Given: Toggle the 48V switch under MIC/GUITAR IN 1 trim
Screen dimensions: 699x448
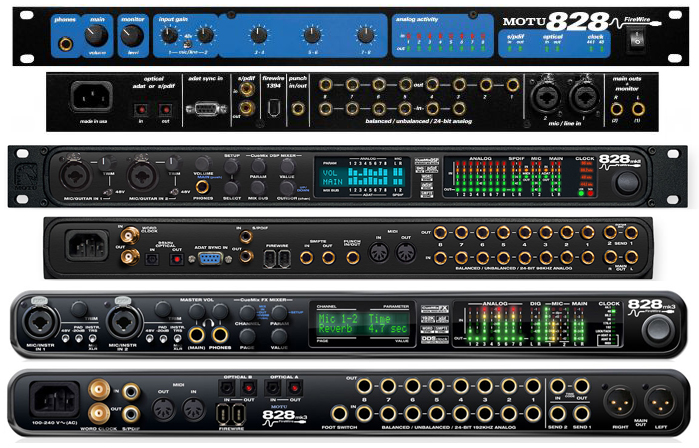Looking at the screenshot, I should click(x=108, y=192).
